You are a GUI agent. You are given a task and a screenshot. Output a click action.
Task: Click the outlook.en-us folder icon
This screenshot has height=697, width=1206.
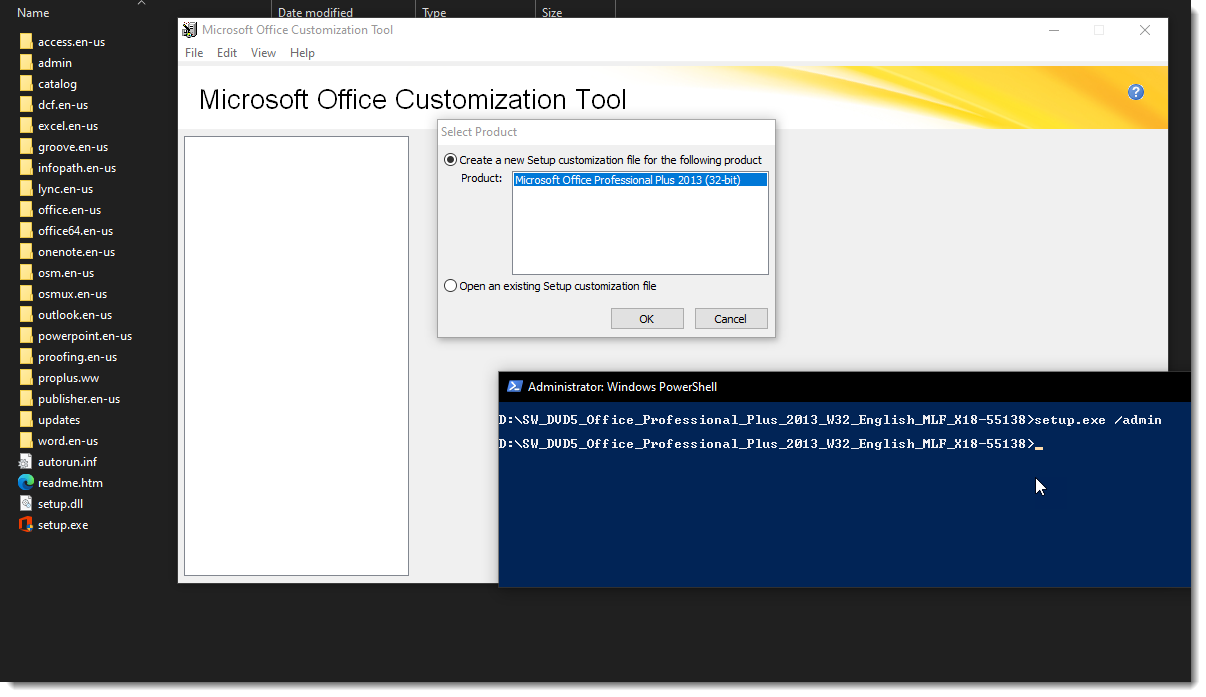tap(26, 315)
